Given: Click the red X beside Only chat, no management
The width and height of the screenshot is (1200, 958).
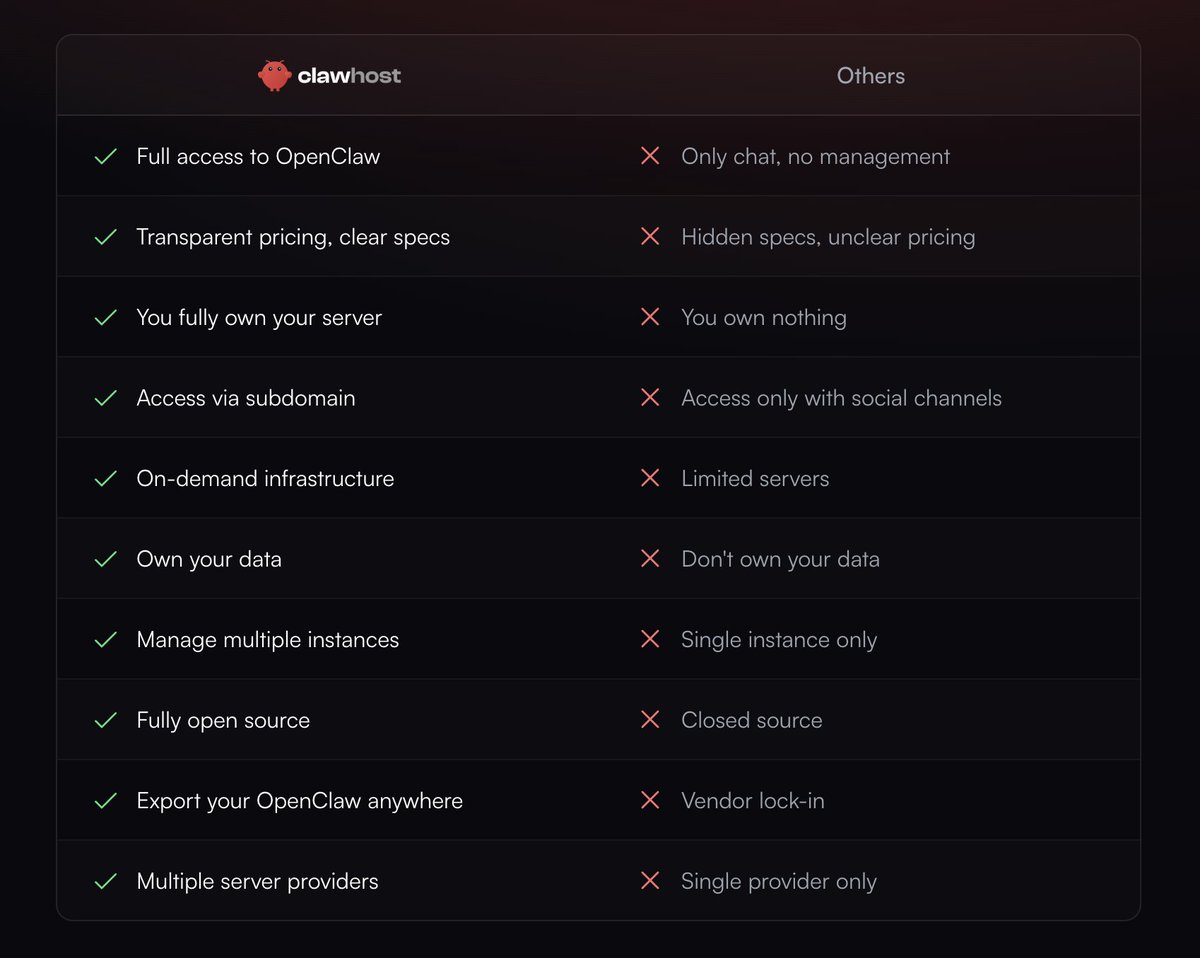Looking at the screenshot, I should [650, 156].
